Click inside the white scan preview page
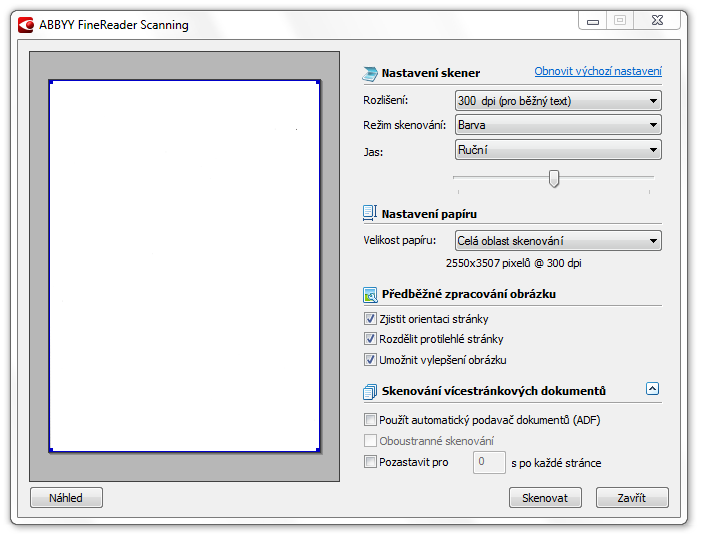 click(x=184, y=266)
